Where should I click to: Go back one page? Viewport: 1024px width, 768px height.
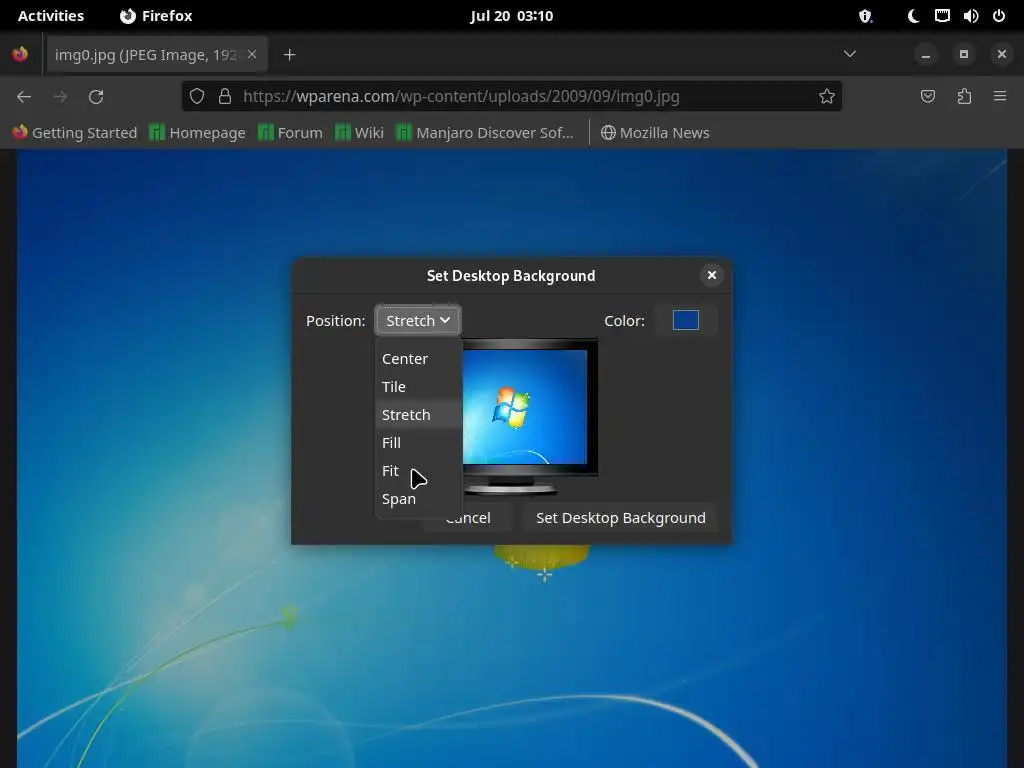click(x=24, y=97)
